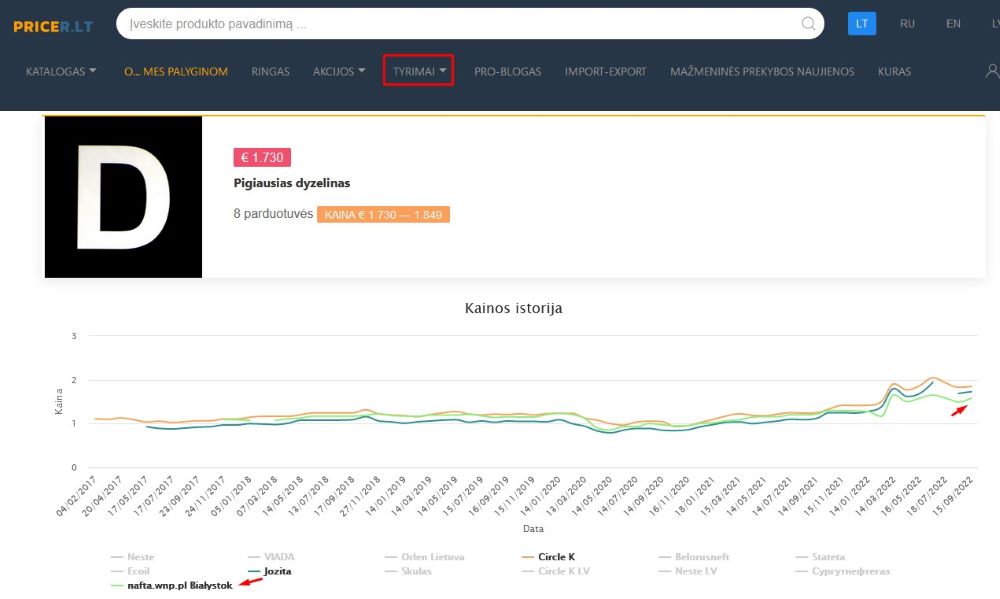Toggle Ecoil series in legend
This screenshot has width=1000, height=599.
[x=130, y=571]
